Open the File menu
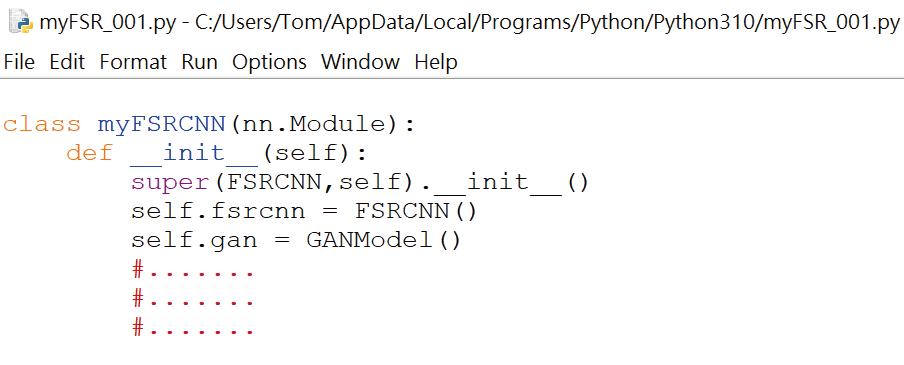The height and width of the screenshot is (365, 904). [x=19, y=62]
